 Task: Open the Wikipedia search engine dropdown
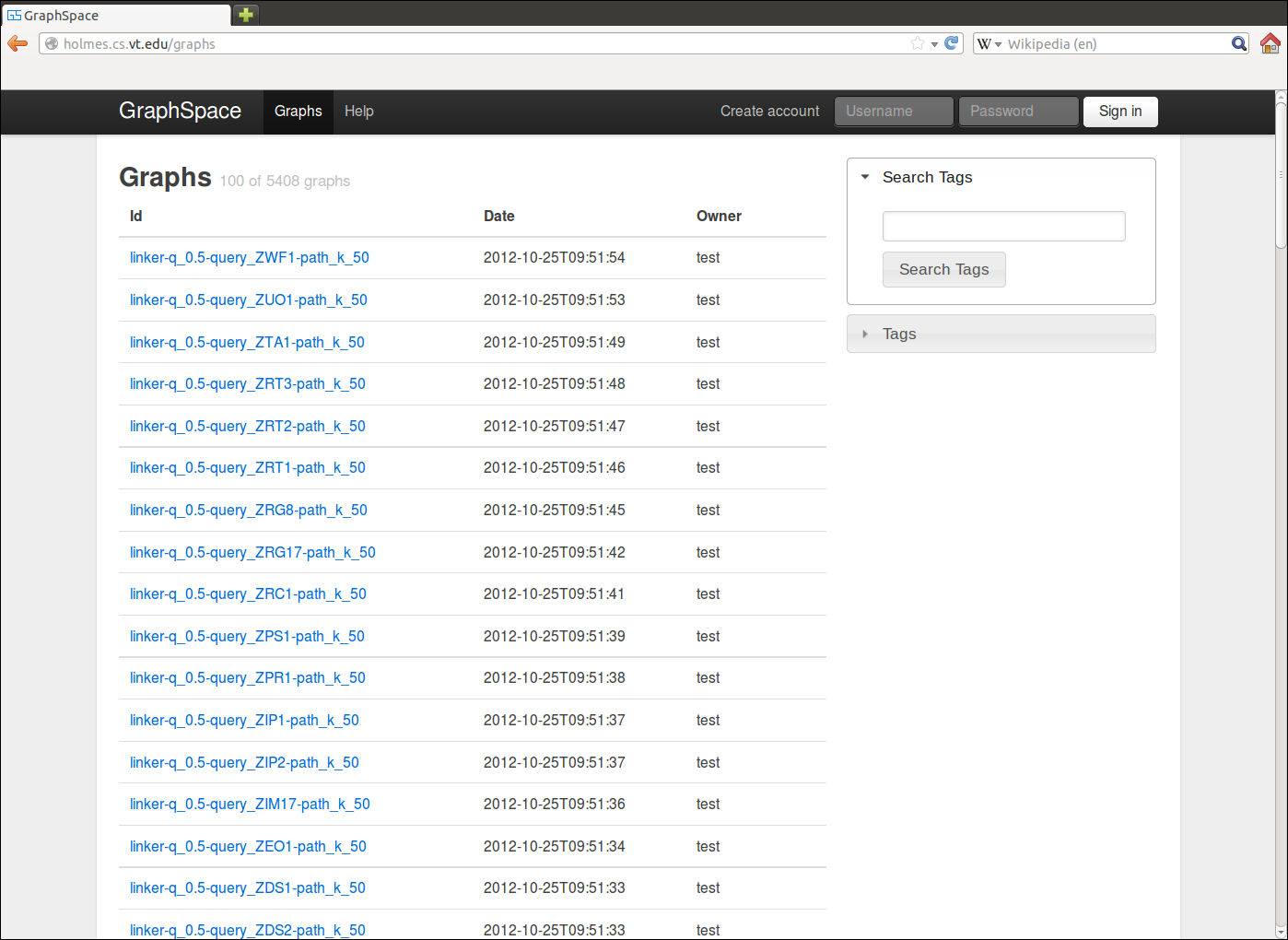989,43
